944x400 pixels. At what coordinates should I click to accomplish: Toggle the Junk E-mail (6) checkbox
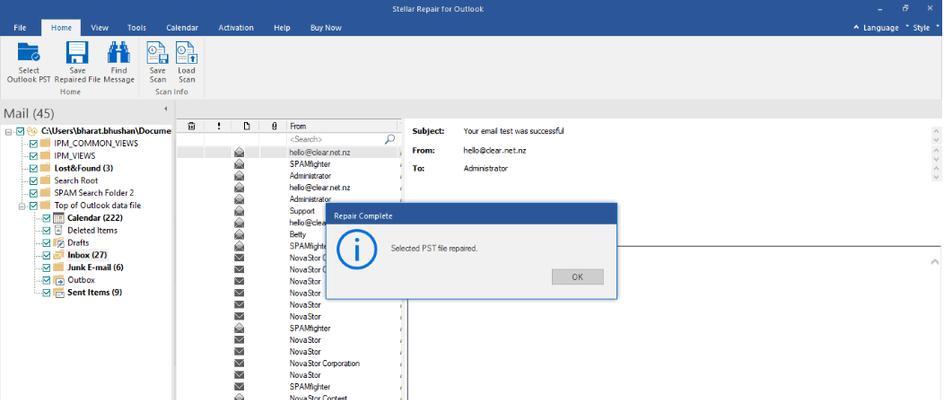[x=46, y=267]
